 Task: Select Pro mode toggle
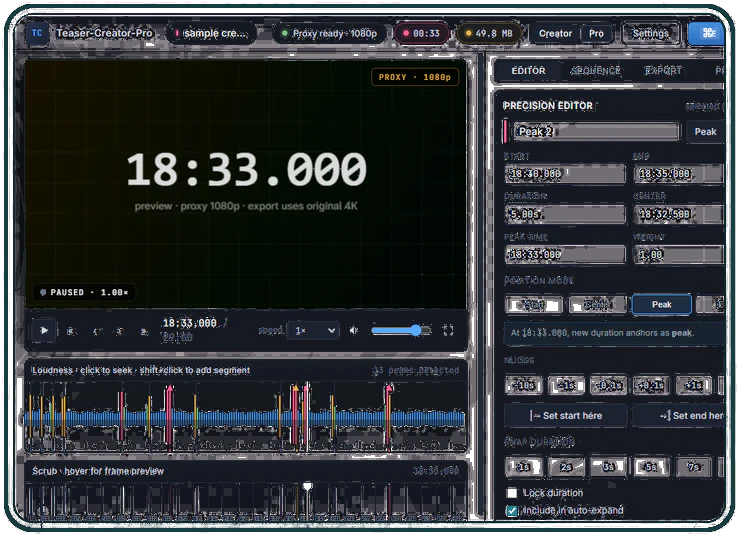(x=596, y=33)
